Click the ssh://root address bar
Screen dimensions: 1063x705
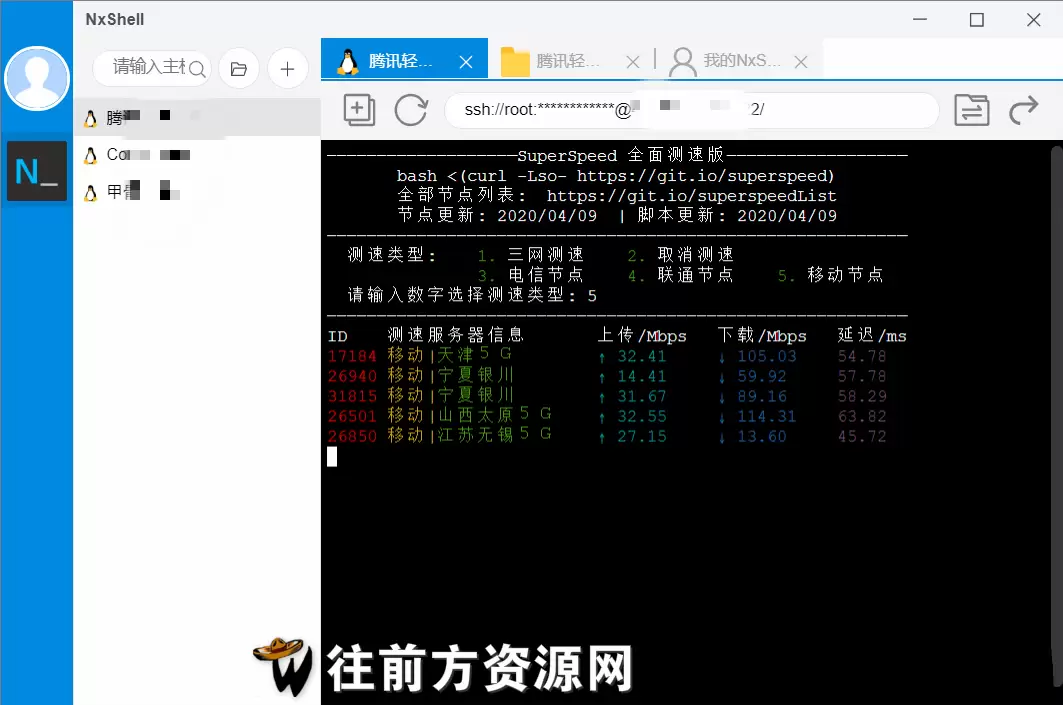tap(691, 109)
